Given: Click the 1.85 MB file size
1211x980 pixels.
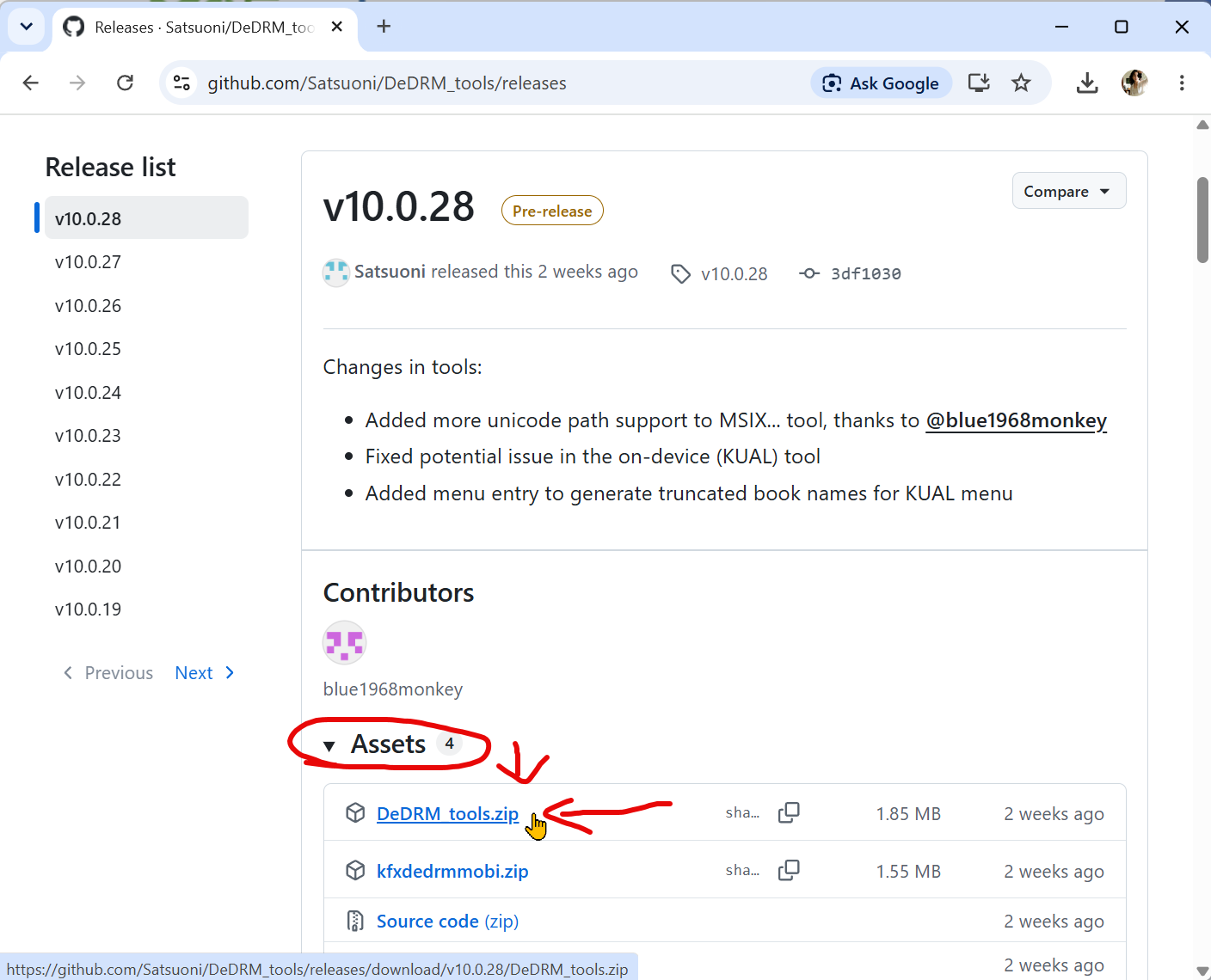Looking at the screenshot, I should click(908, 814).
